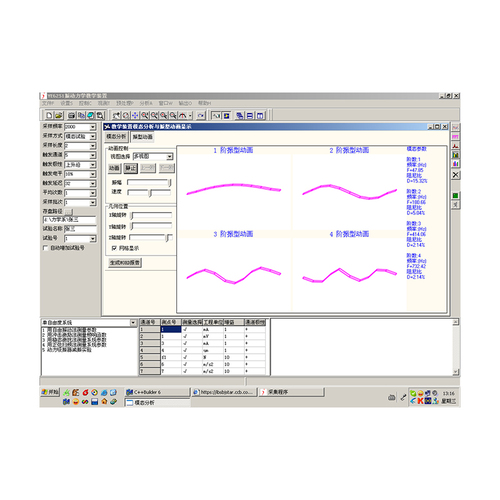
Task: Switch to the 模态分析 tab
Action: click(x=116, y=137)
